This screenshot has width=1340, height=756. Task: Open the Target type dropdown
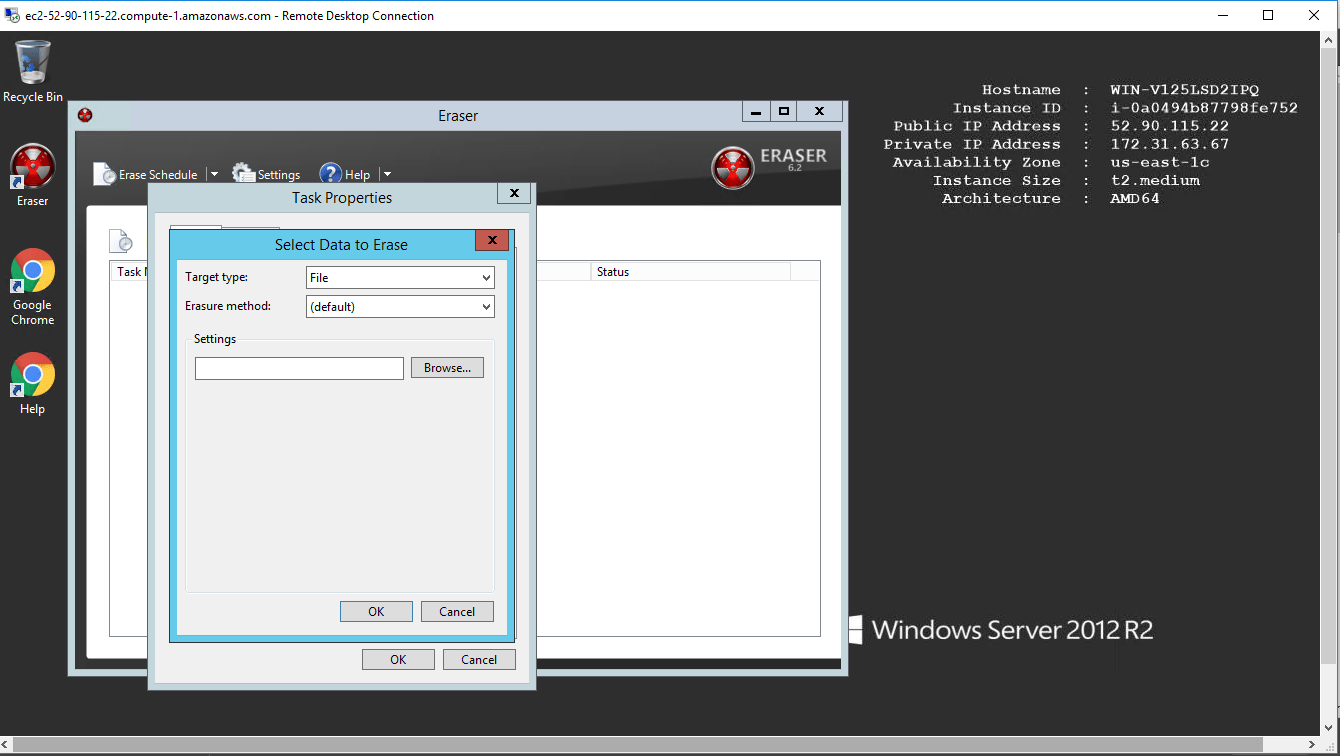(400, 278)
